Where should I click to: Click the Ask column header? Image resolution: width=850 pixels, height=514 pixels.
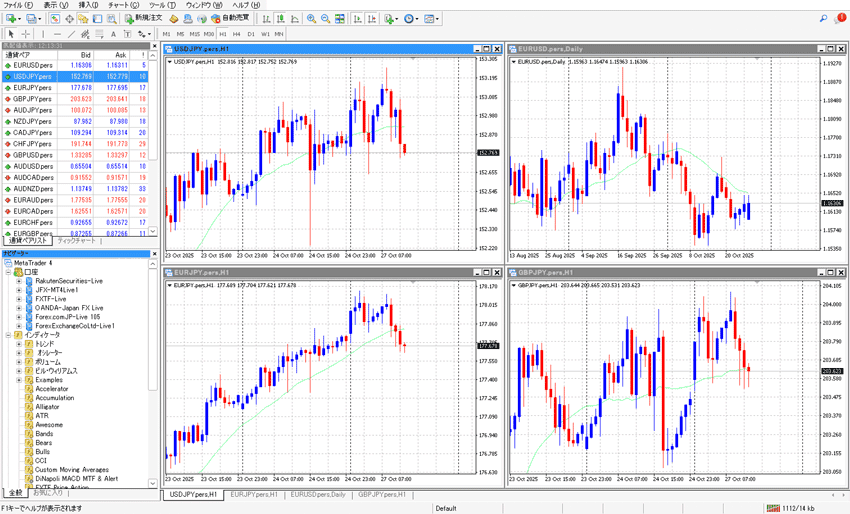point(112,55)
